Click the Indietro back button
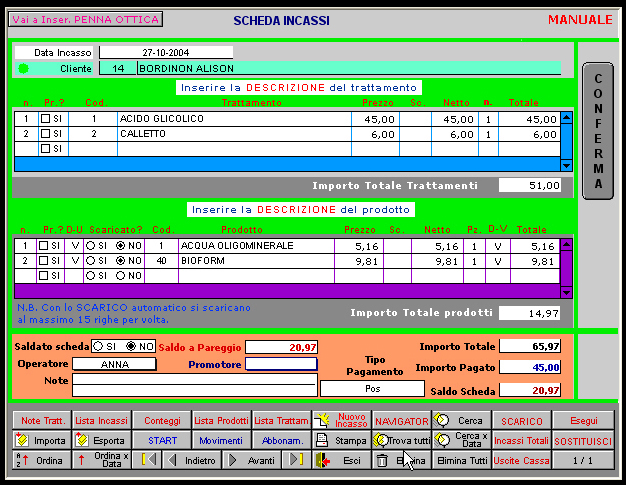This screenshot has height=485, width=626. click(192, 460)
